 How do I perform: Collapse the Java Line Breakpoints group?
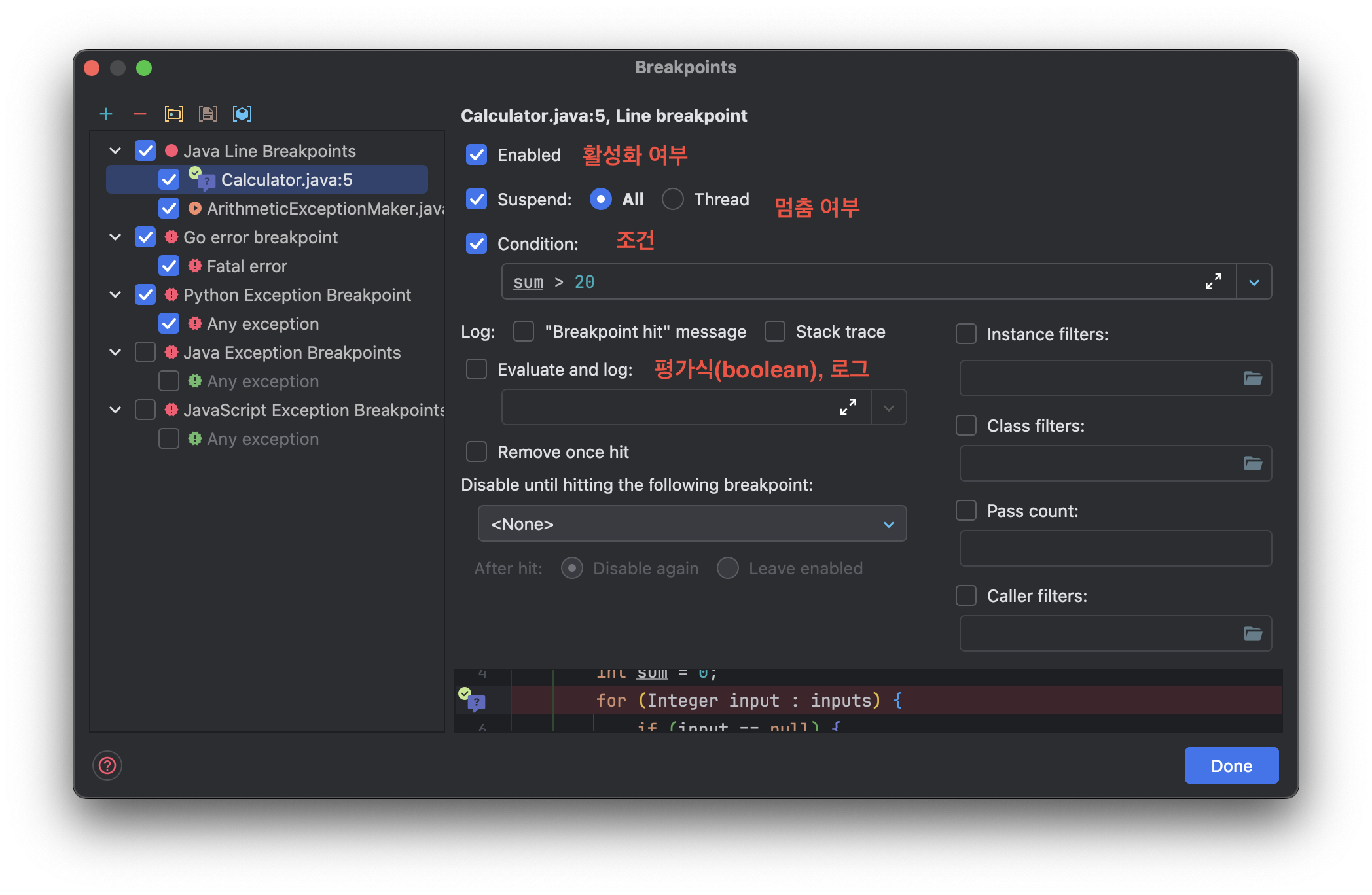pos(115,151)
